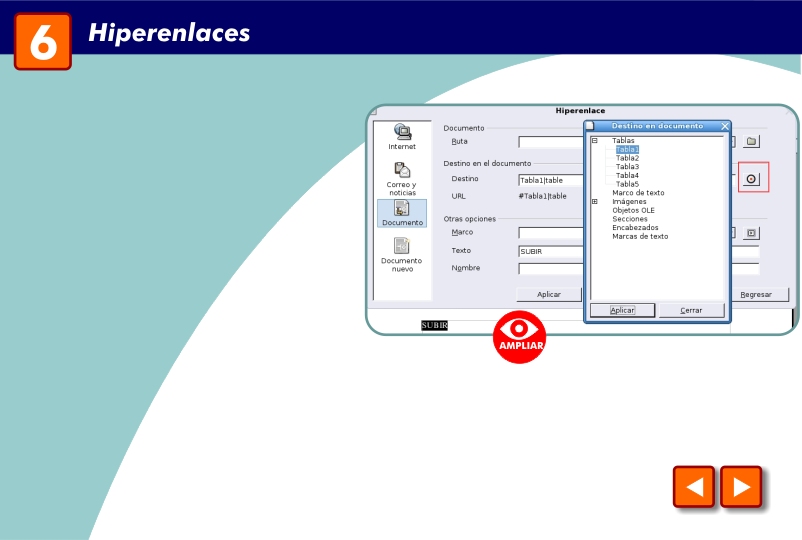Image resolution: width=802 pixels, height=540 pixels.
Task: Click the Texto input field containing SUBIR
Action: click(551, 252)
